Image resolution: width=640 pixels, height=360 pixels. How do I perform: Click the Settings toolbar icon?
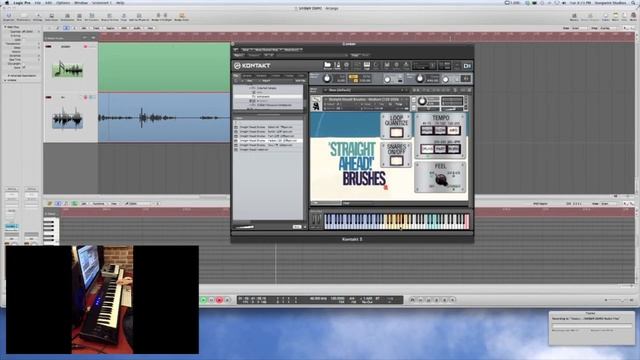[x=38, y=17]
